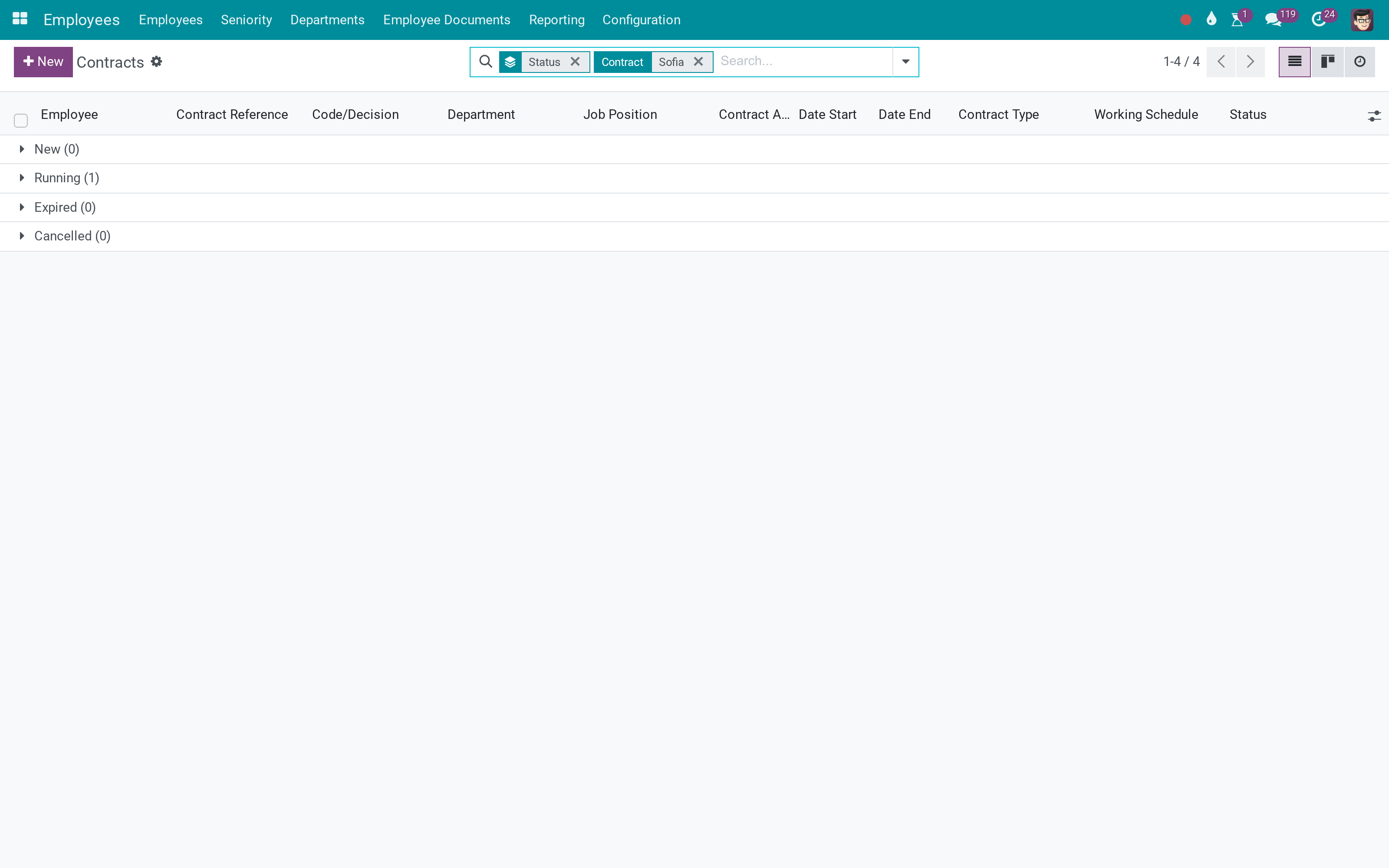The image size is (1389, 868).
Task: Sort by Contract Reference column
Action: click(x=232, y=114)
